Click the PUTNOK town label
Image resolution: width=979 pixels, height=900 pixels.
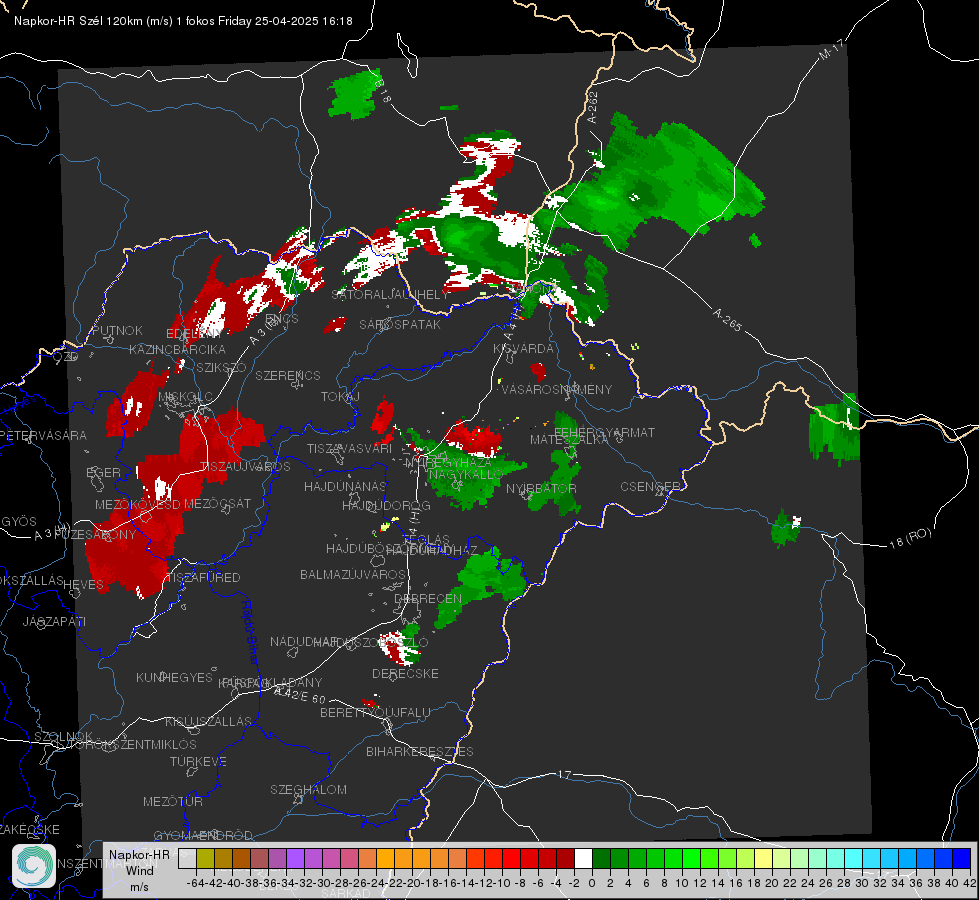(117, 330)
